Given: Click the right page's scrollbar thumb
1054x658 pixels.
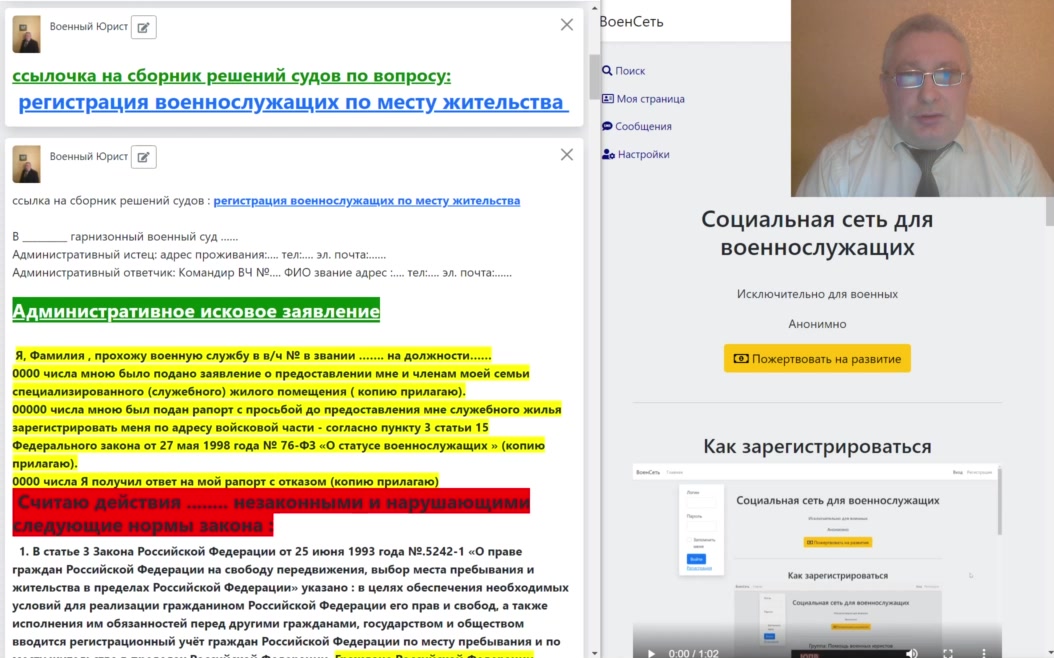Looking at the screenshot, I should point(1049,211).
